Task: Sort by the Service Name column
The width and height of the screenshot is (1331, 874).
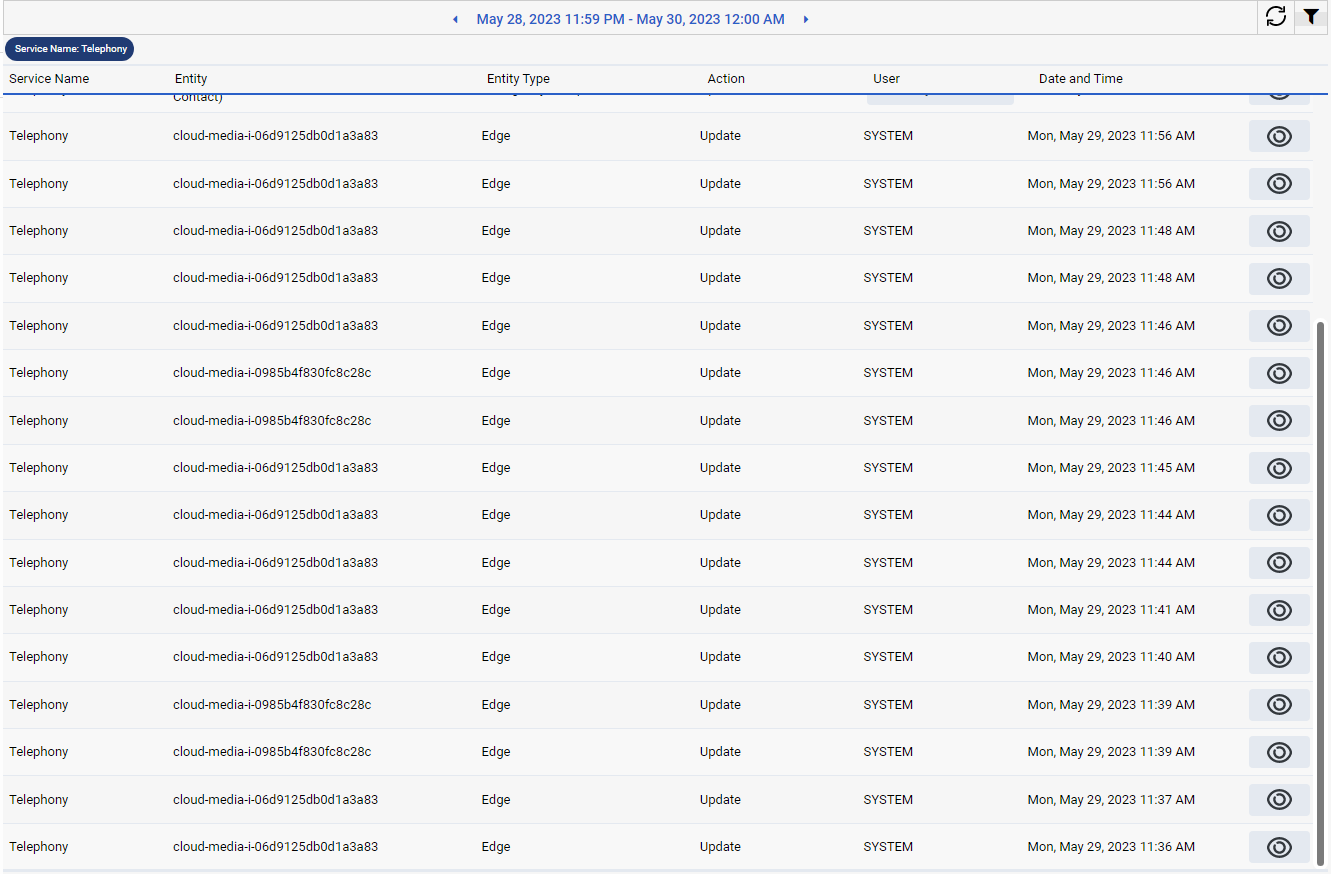Action: tap(49, 79)
